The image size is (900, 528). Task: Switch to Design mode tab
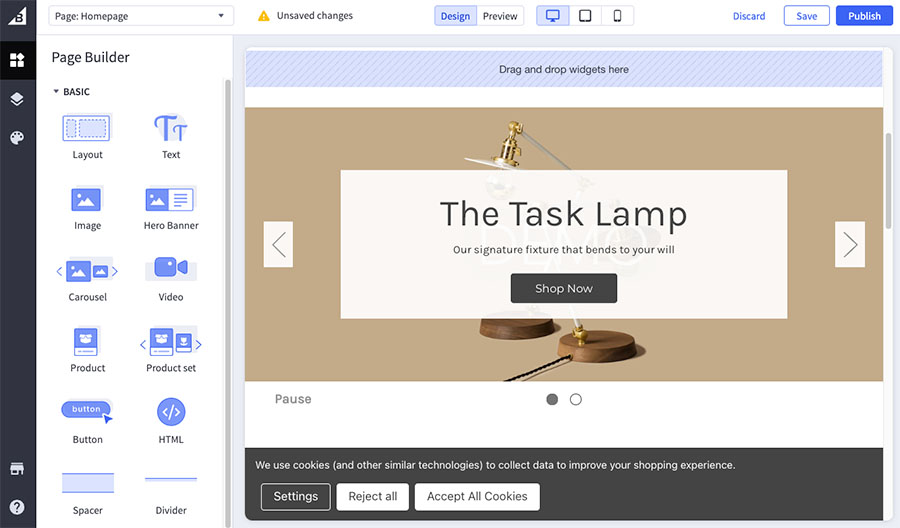(455, 16)
